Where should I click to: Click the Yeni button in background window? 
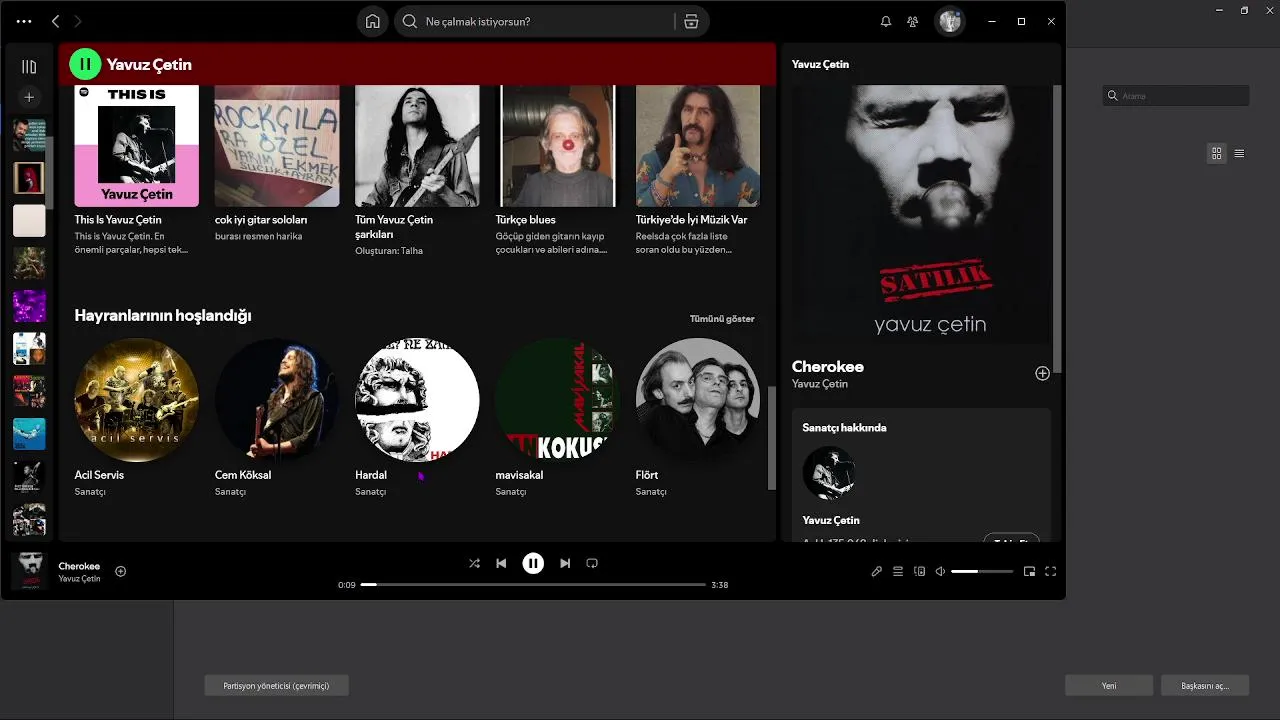1109,685
